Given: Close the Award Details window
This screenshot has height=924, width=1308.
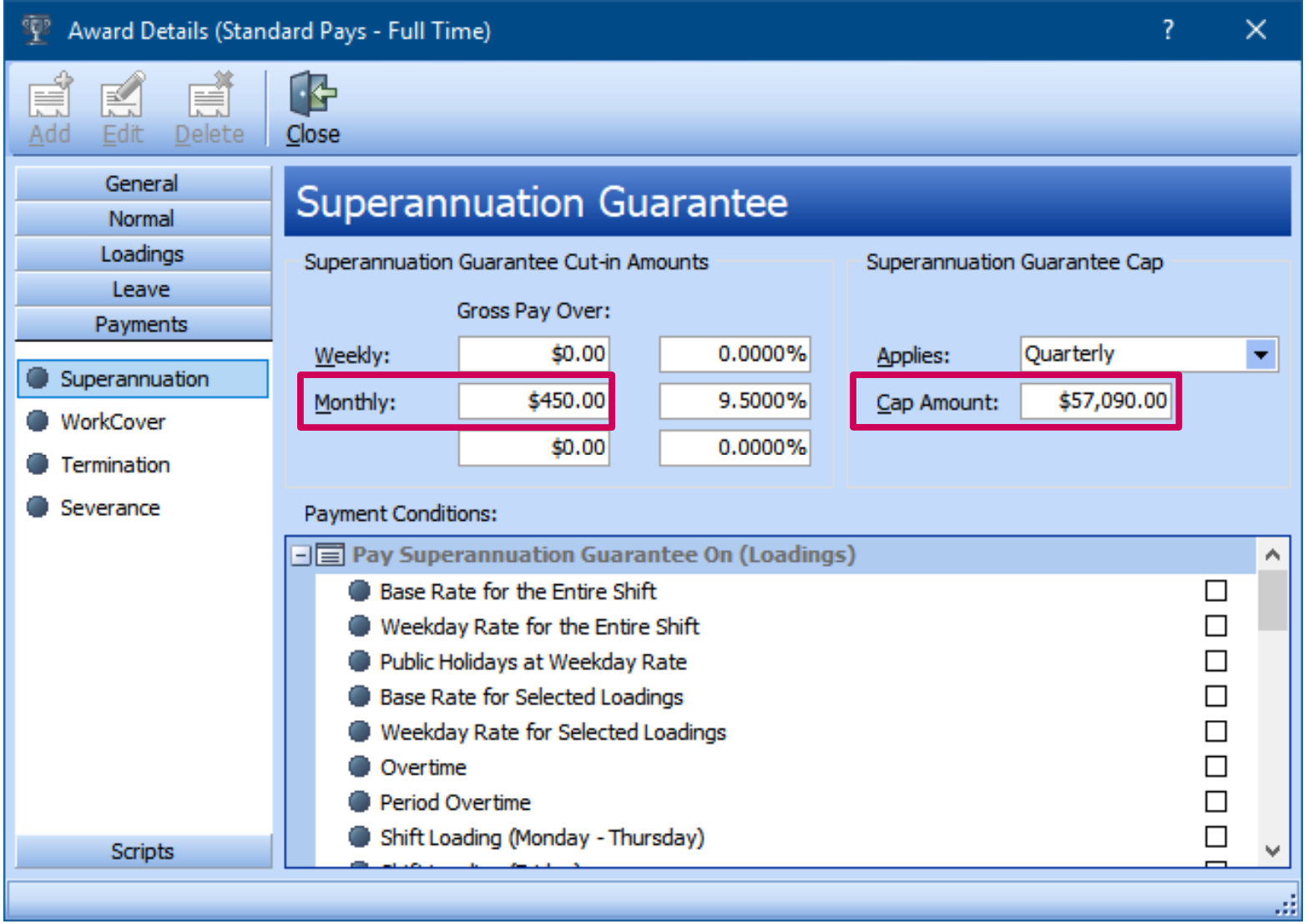Looking at the screenshot, I should [x=1255, y=30].
